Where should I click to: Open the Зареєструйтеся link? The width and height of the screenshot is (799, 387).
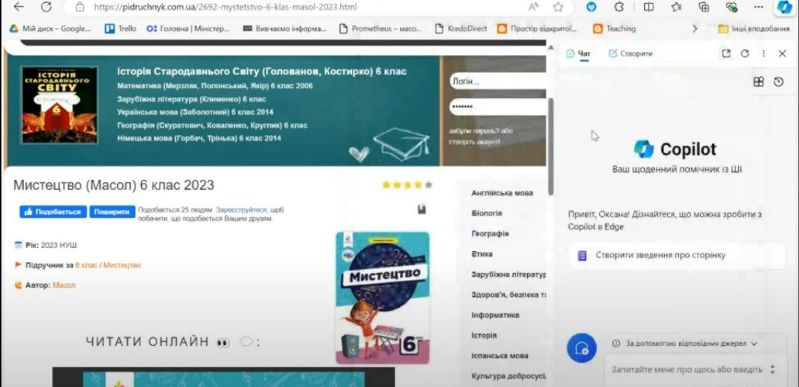point(241,210)
